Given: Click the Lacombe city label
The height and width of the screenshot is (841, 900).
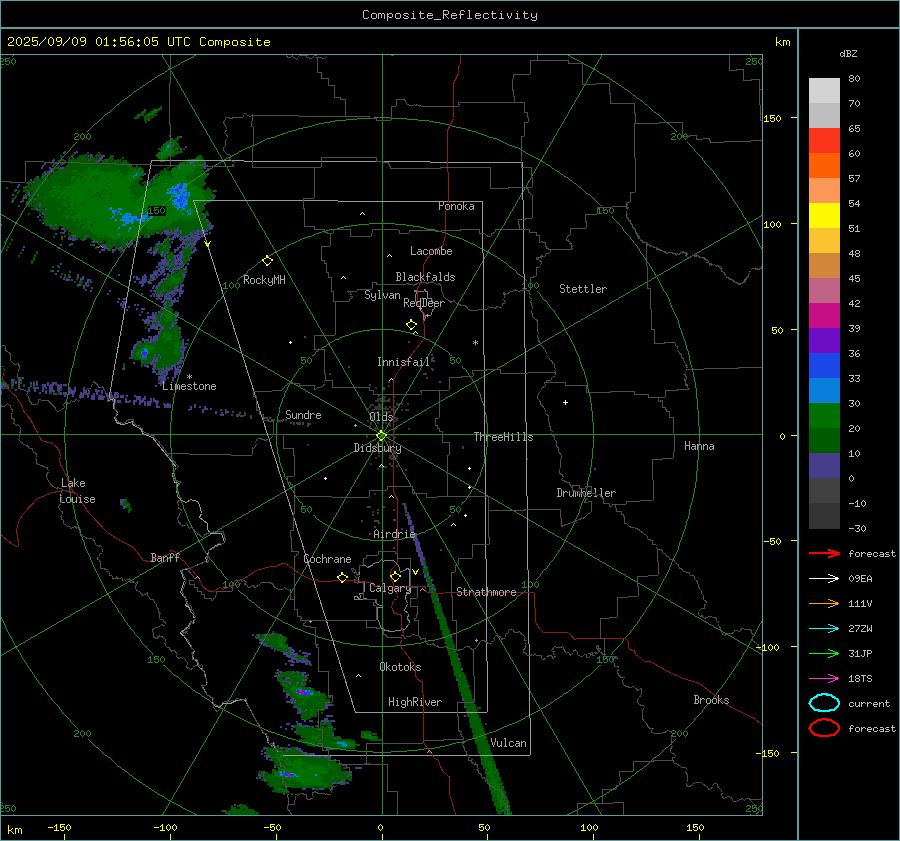Looking at the screenshot, I should point(431,251).
